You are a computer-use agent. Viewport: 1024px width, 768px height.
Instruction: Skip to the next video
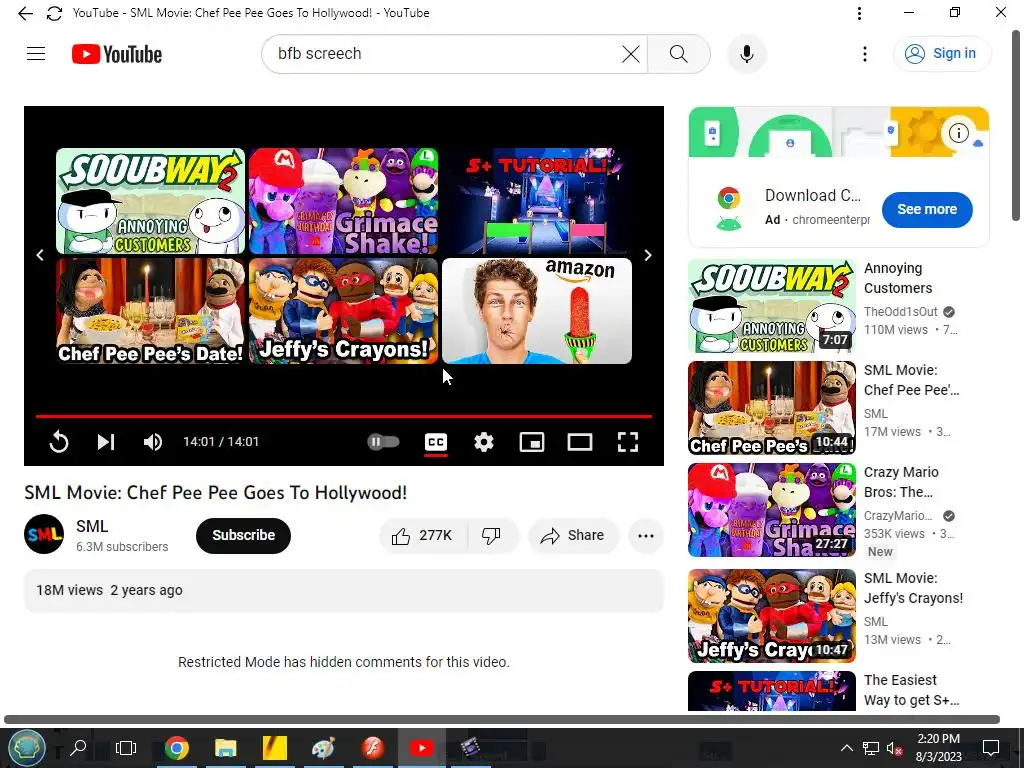[x=106, y=442]
